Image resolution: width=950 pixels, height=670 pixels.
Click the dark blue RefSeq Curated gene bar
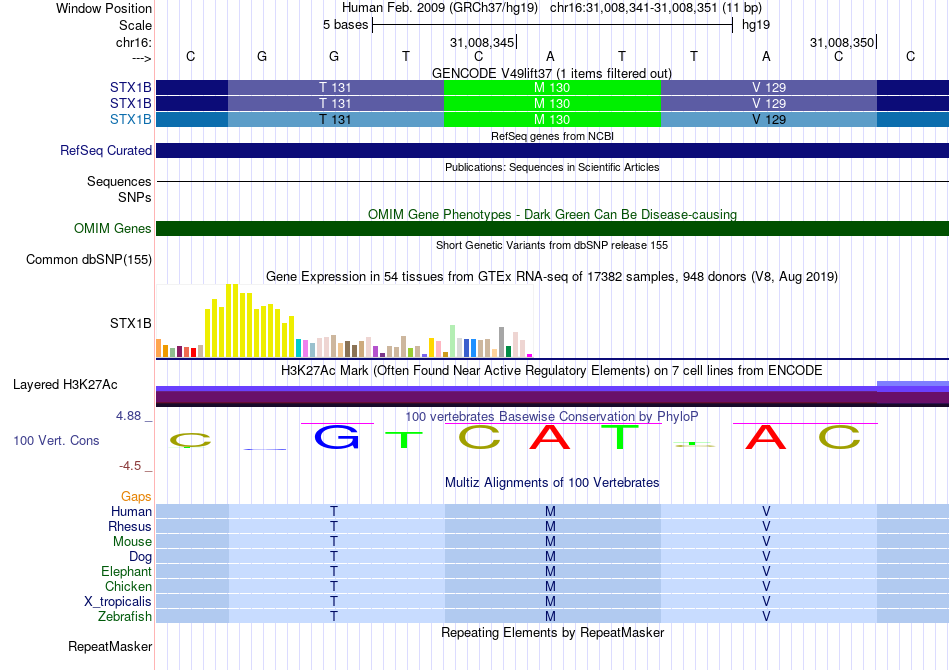click(x=552, y=150)
